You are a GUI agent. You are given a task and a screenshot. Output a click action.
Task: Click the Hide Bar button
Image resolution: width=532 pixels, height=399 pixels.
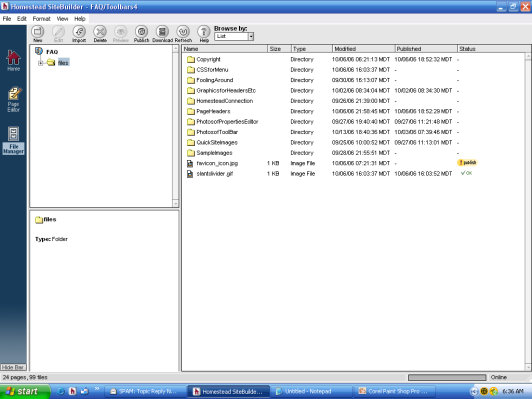13,367
